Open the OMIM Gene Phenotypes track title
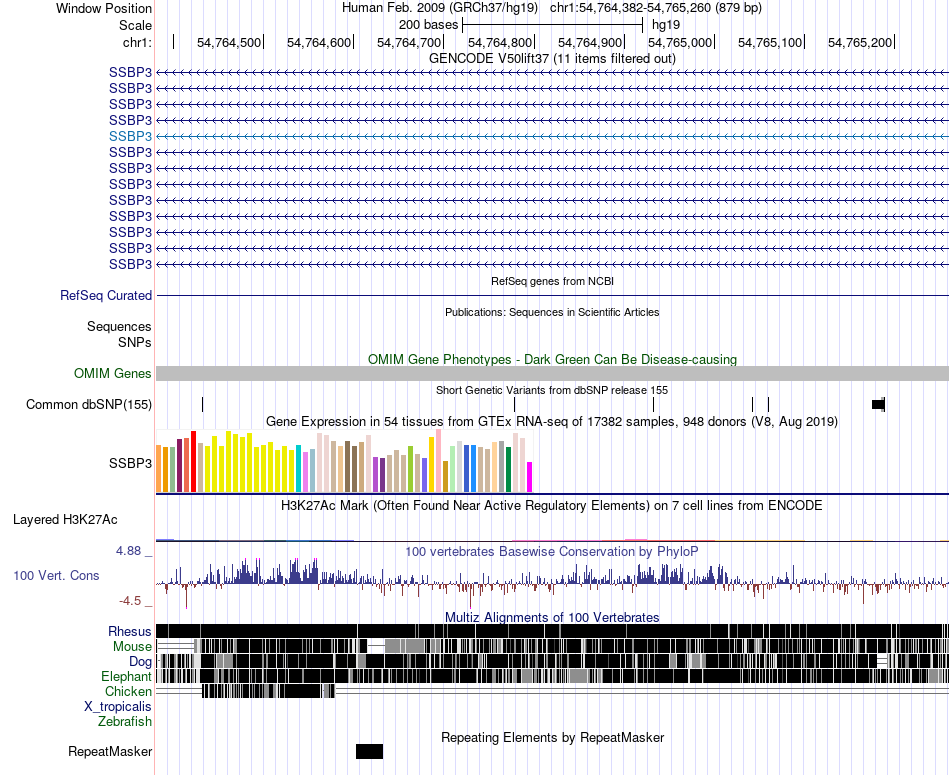Viewport: 950px width, 775px height. coord(552,359)
